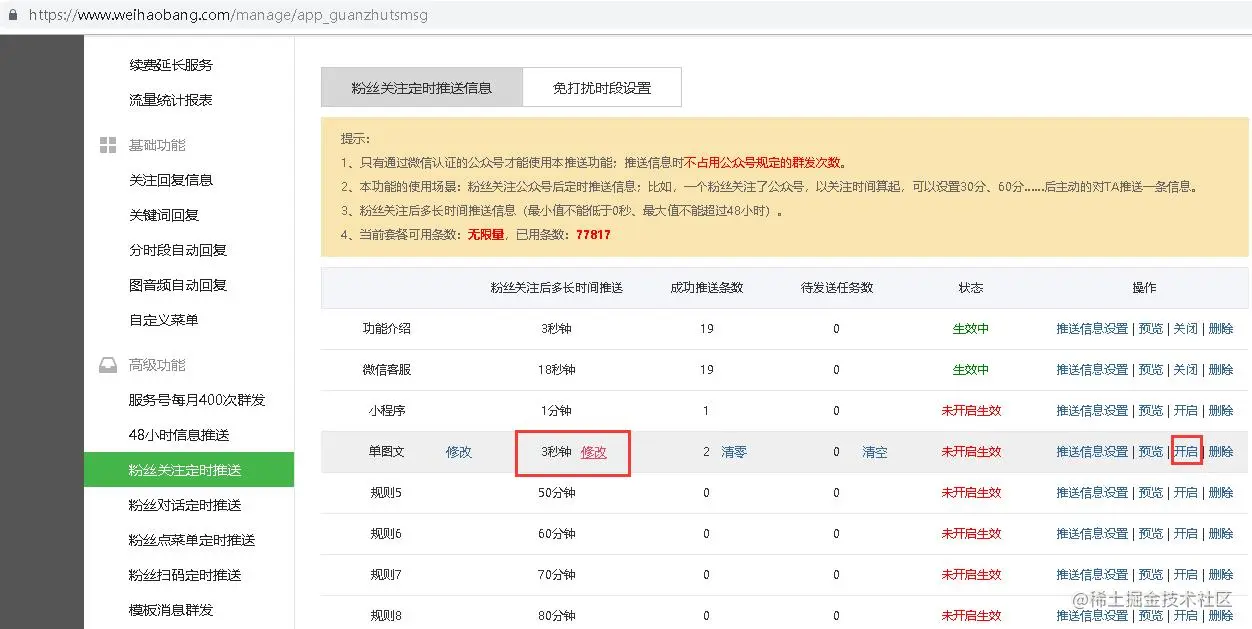Screen dimensions: 1252x629
Task: Click 删除 for 规则6 row
Action: tap(1221, 533)
